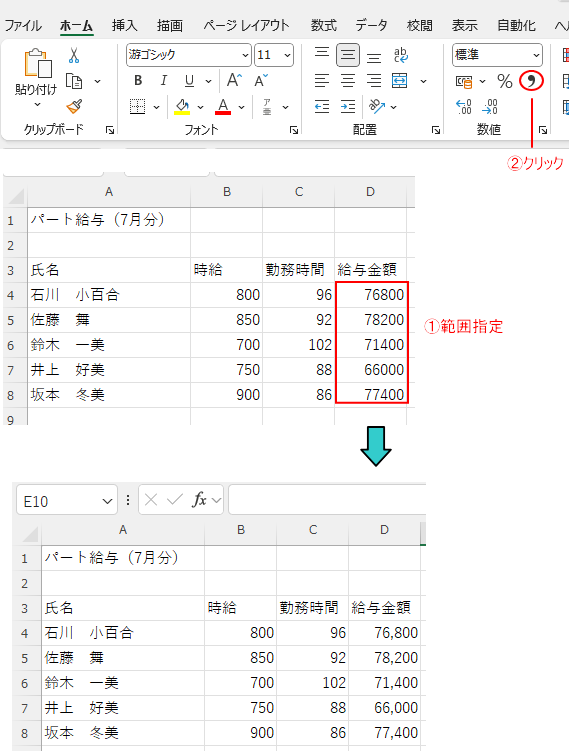Screen dimensions: 569x751
Task: Open the fill color dropdown arrow
Action: (x=200, y=107)
